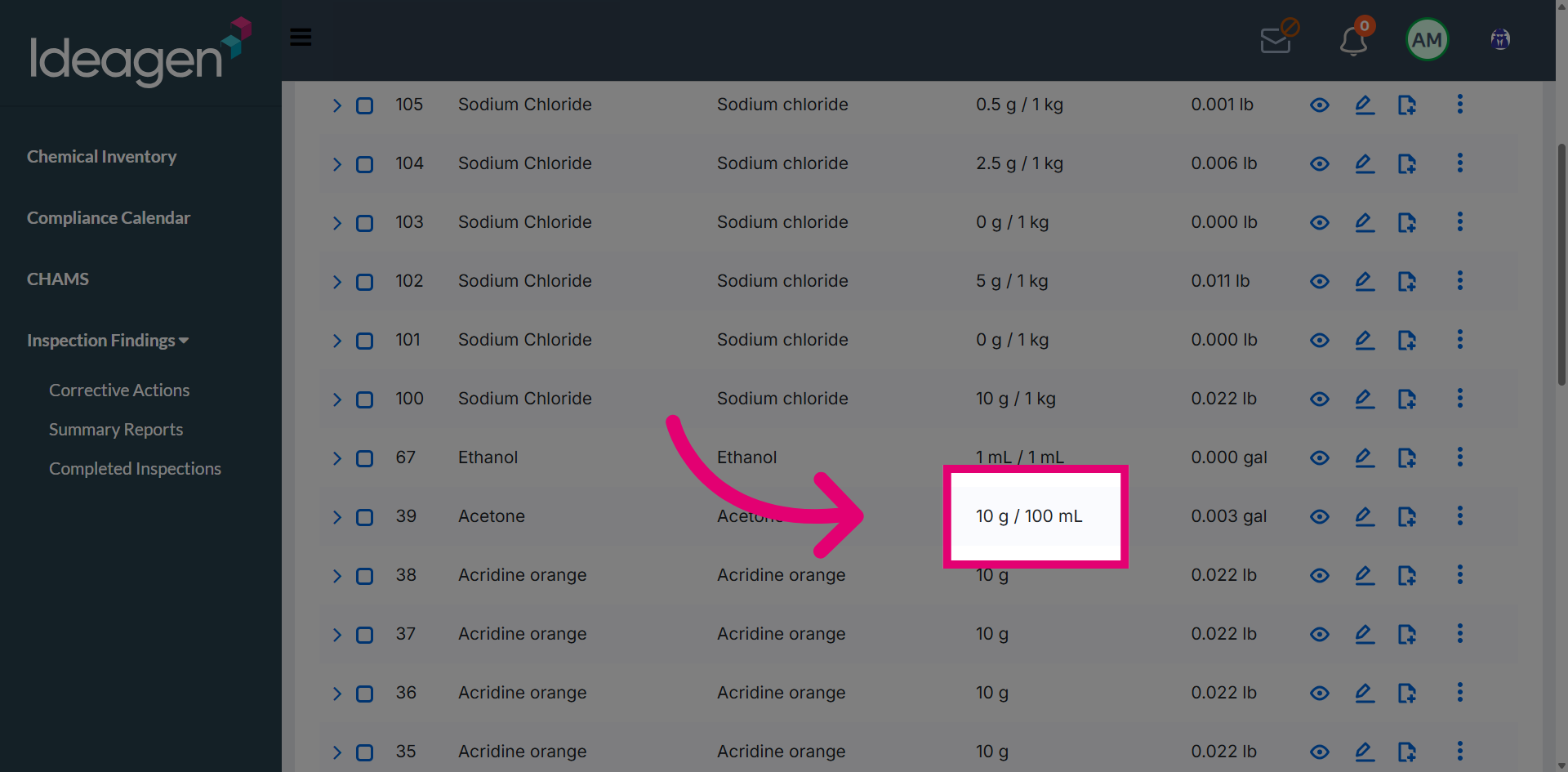
Task: Open more options for row 104
Action: (1459, 163)
